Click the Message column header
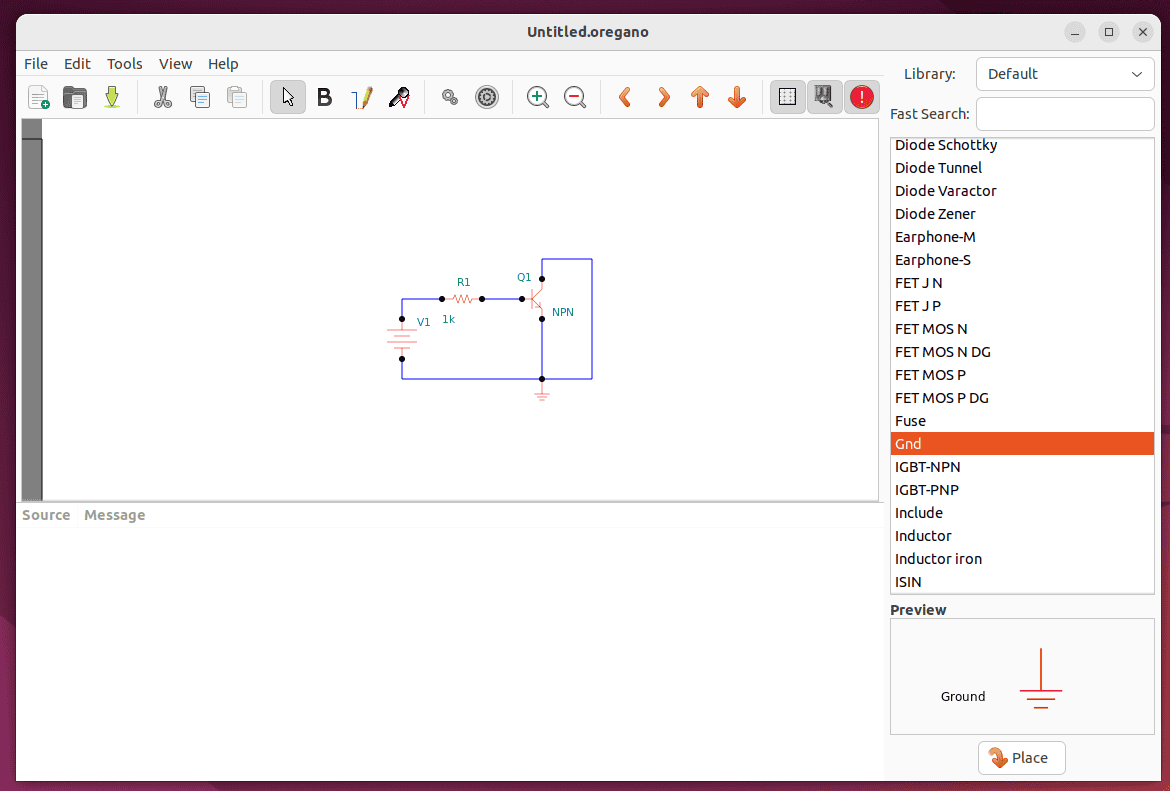This screenshot has width=1170, height=791. [x=115, y=515]
